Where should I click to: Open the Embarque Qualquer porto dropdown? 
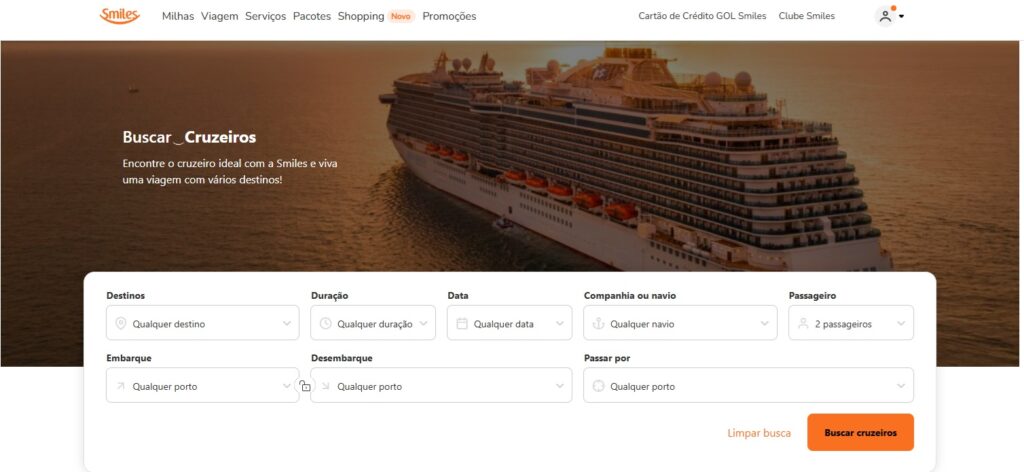(x=202, y=385)
